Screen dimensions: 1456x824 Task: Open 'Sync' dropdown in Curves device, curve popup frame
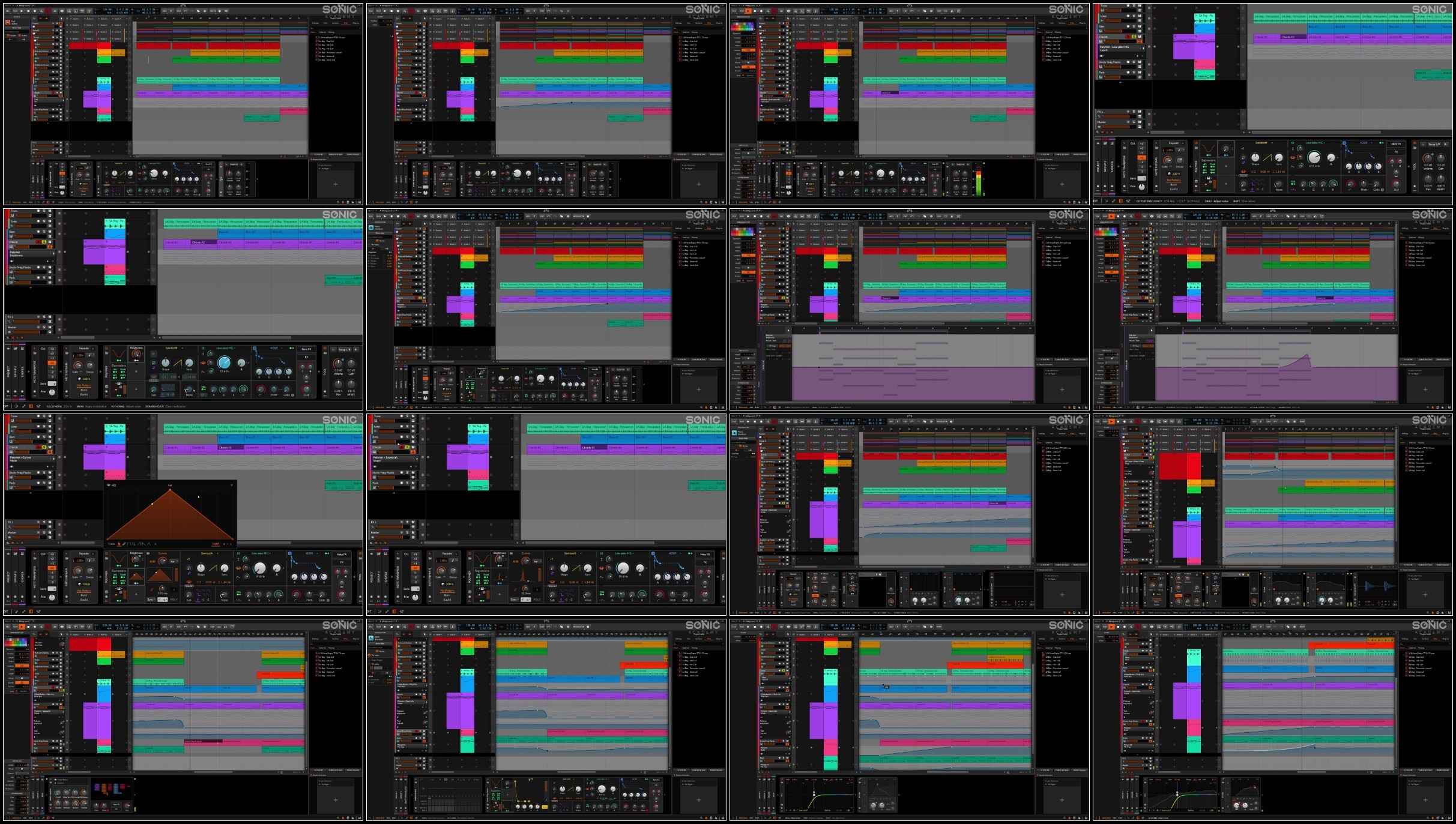point(151,600)
